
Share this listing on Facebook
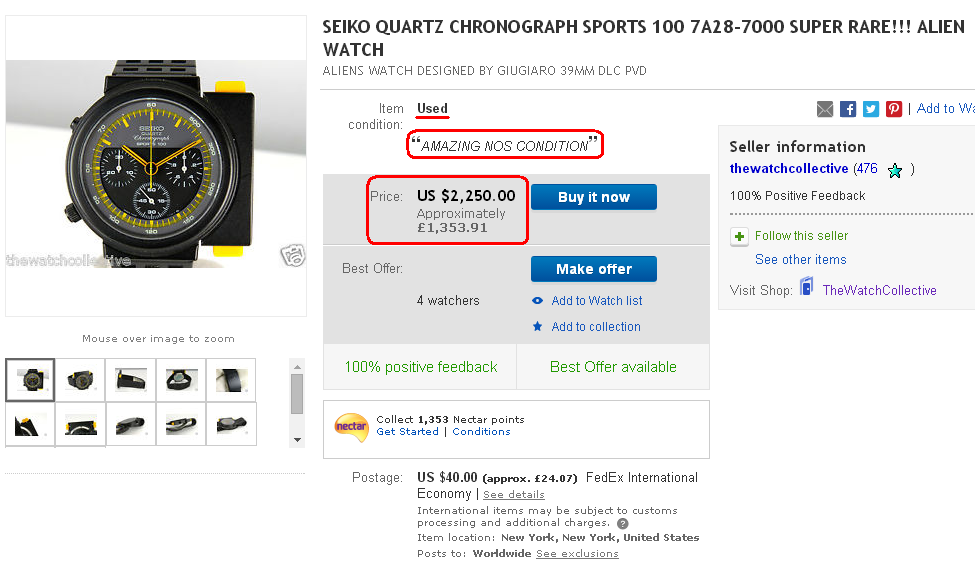(848, 109)
